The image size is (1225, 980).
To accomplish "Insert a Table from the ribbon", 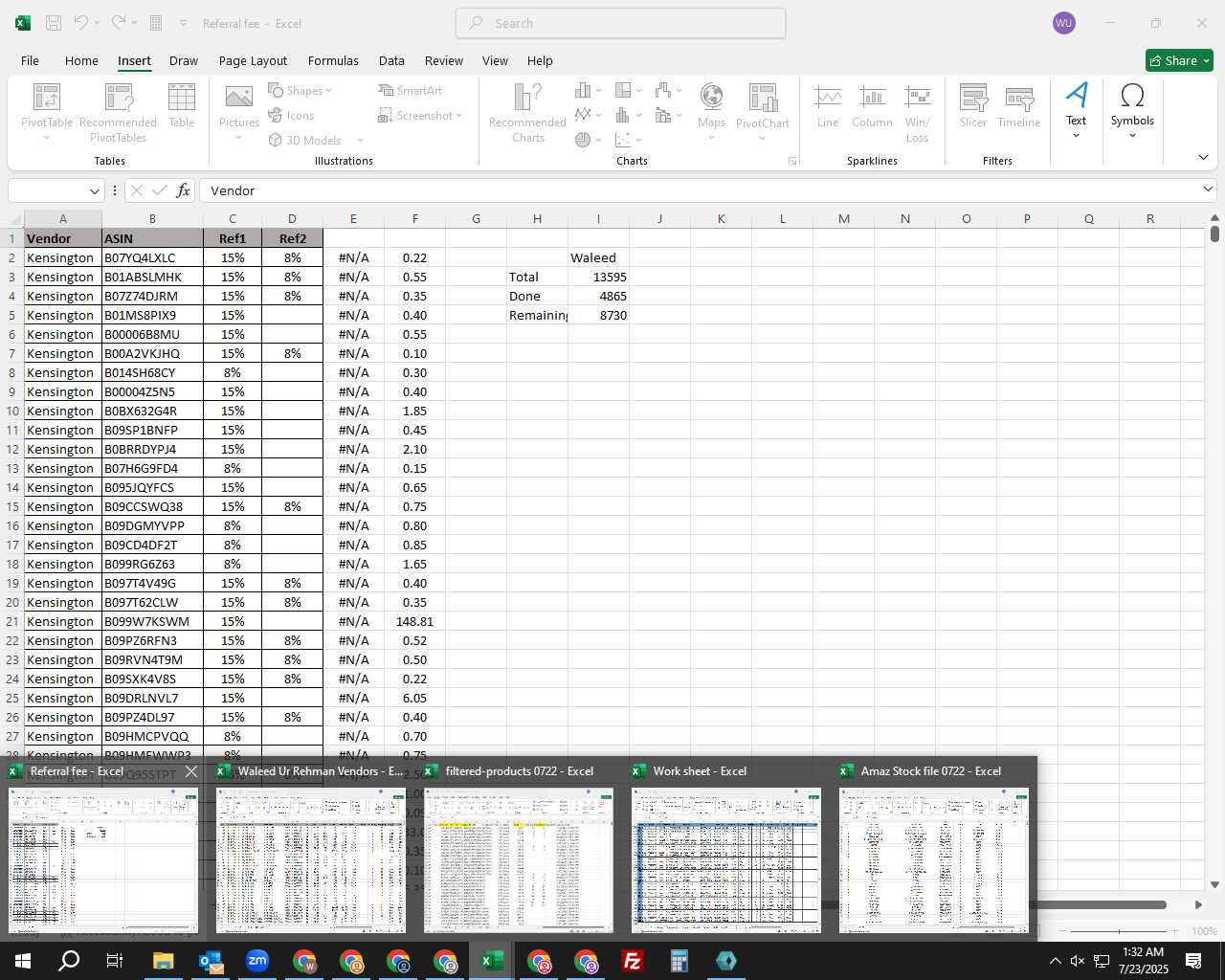I will pyautogui.click(x=181, y=105).
